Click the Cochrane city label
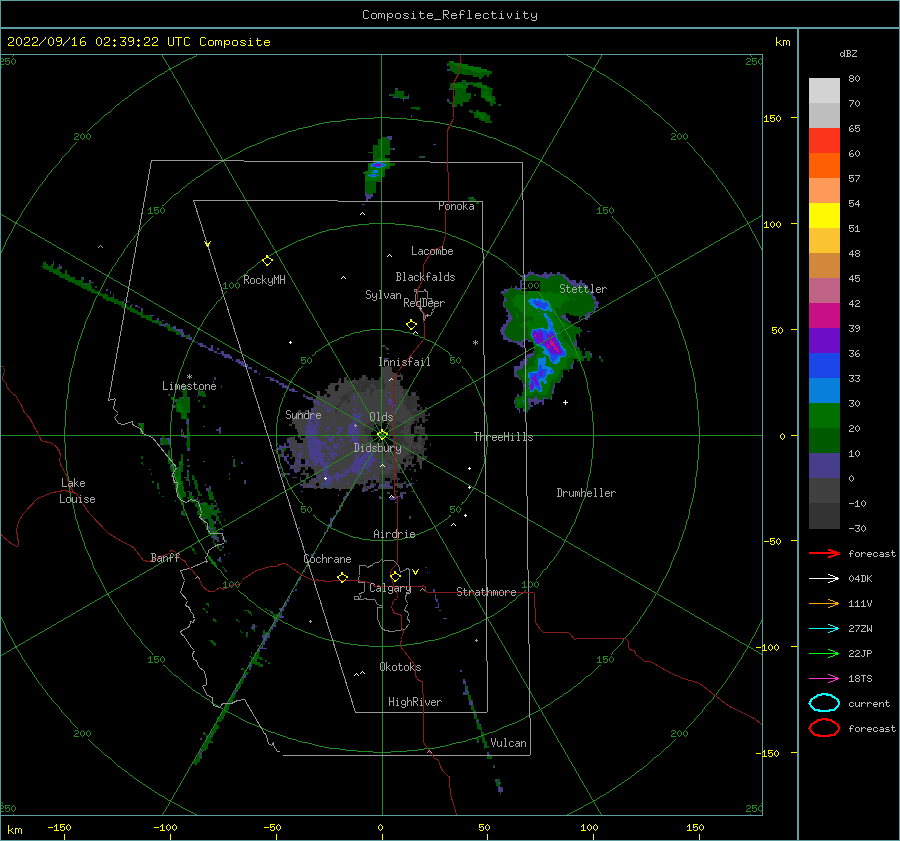Screen dimensions: 900x841 point(327,559)
